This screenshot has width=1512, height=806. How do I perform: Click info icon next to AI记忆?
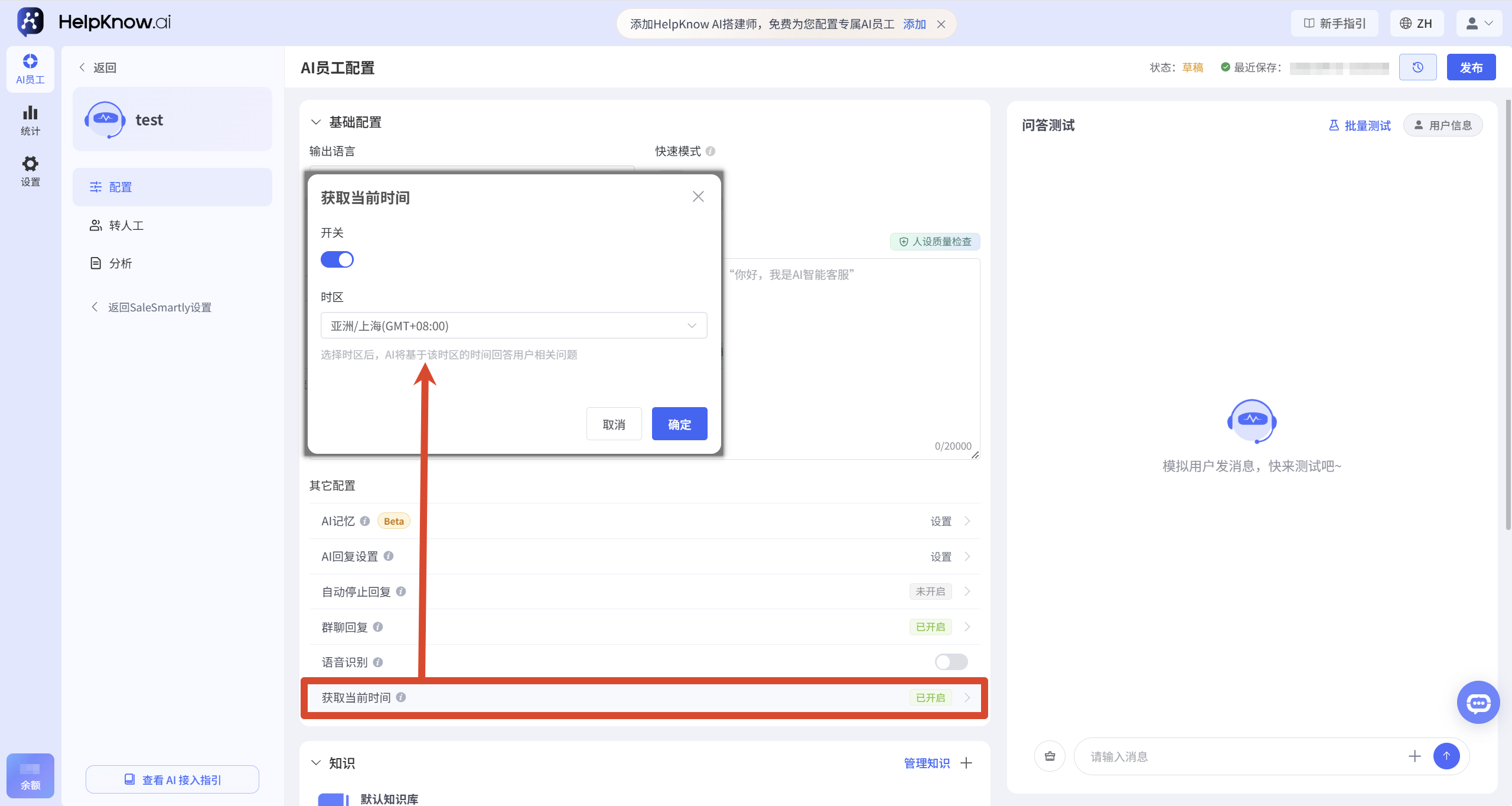pos(365,521)
